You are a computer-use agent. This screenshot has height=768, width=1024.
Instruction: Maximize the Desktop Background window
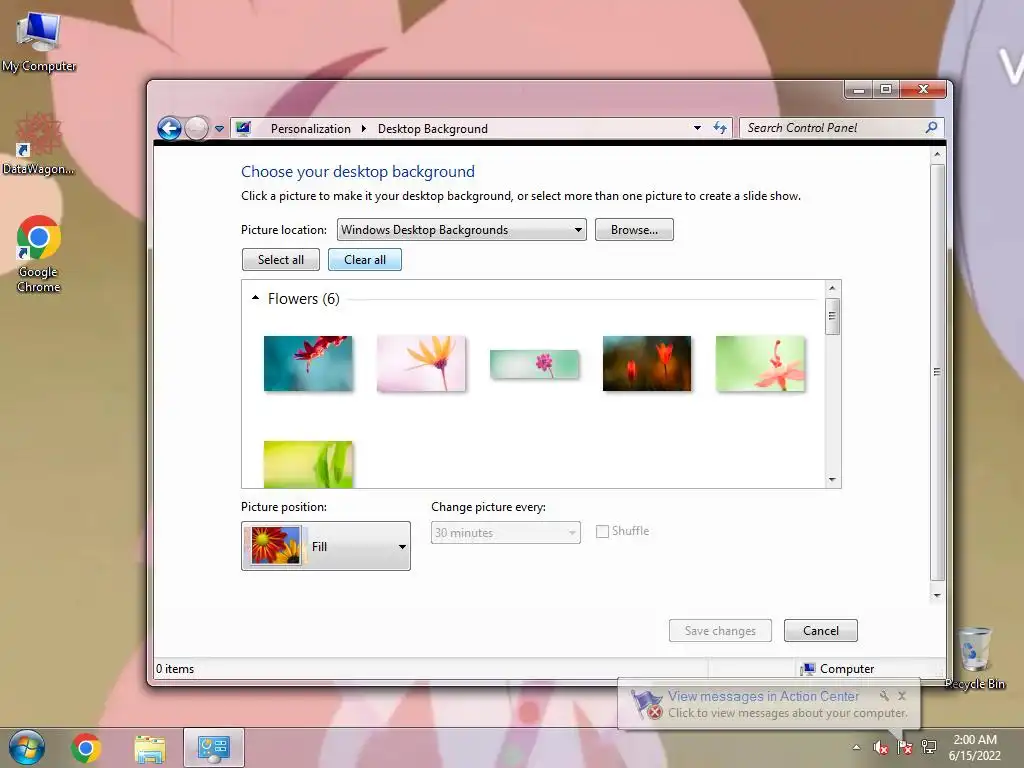tap(886, 89)
